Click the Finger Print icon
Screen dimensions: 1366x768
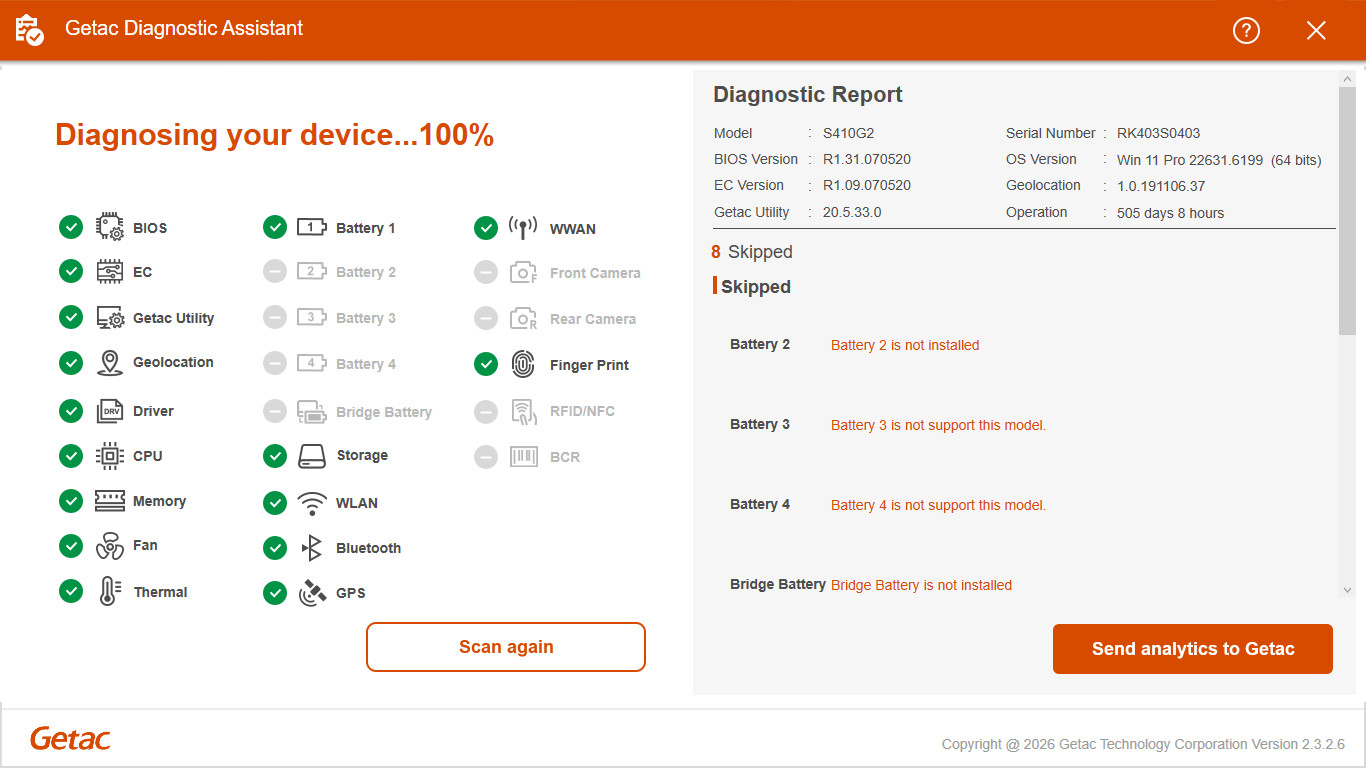click(x=523, y=364)
